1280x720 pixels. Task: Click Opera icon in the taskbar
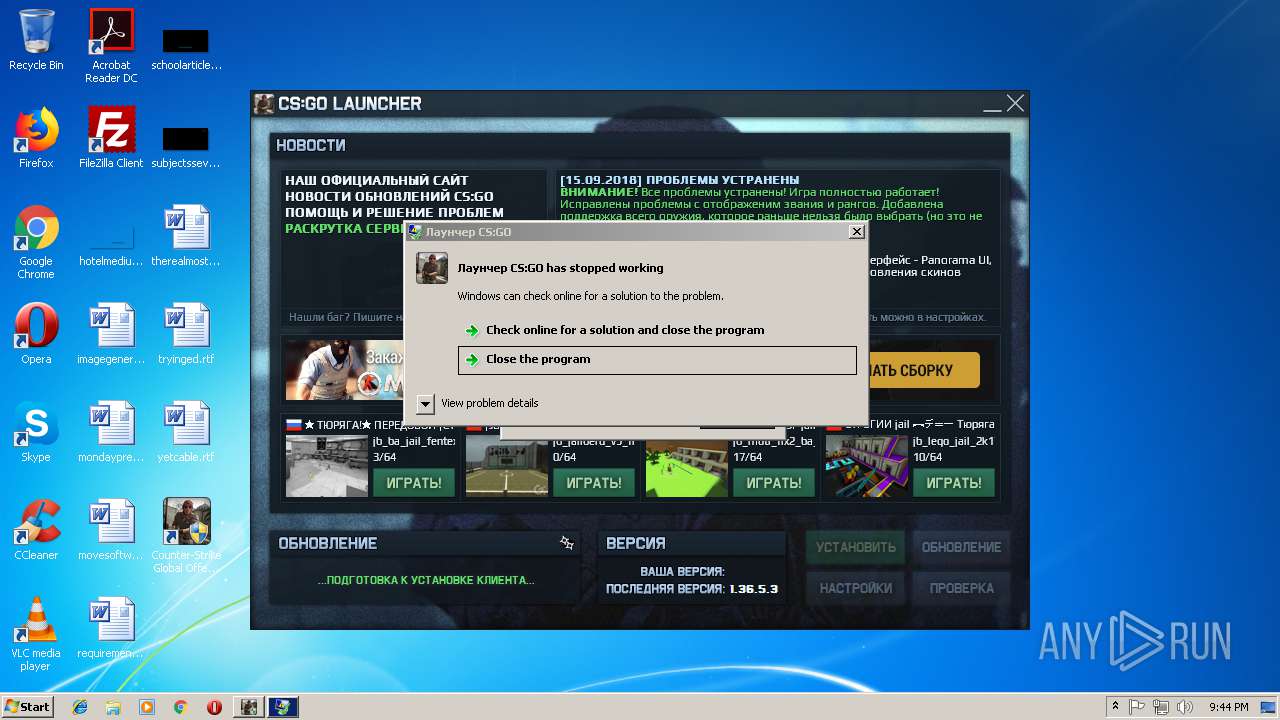click(214, 707)
